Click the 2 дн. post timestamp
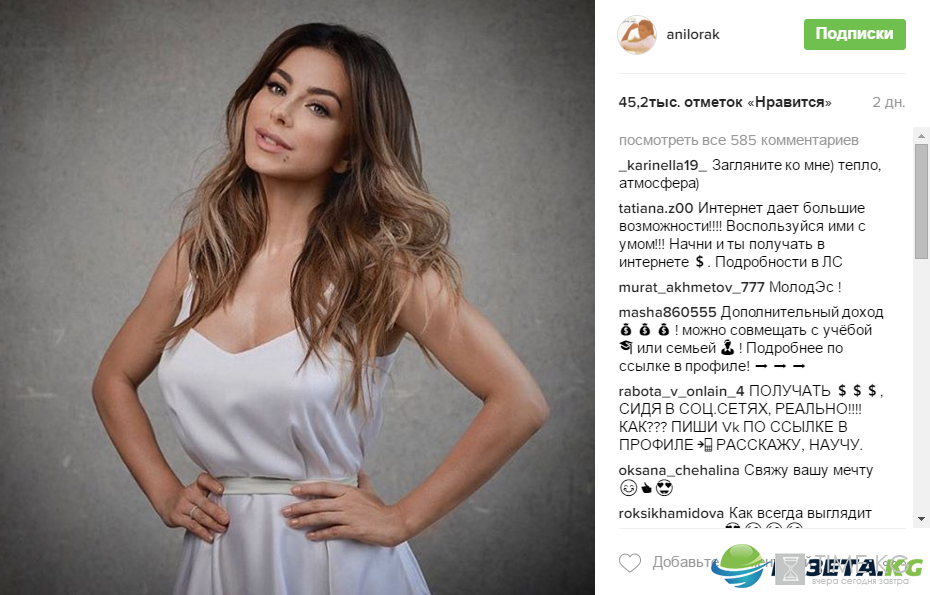930x595 pixels. [x=888, y=102]
